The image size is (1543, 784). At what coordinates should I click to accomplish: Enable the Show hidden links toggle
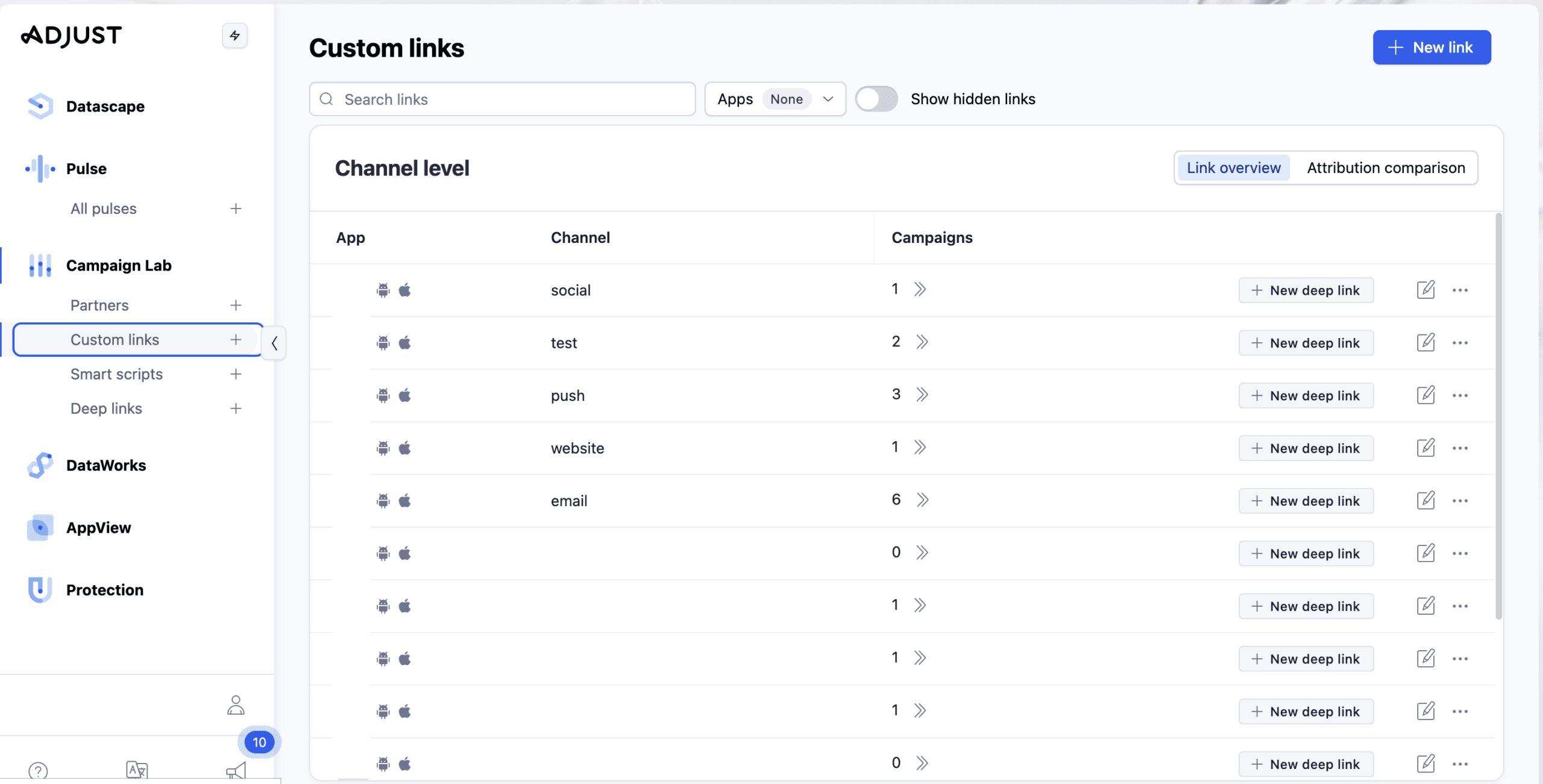coord(876,99)
